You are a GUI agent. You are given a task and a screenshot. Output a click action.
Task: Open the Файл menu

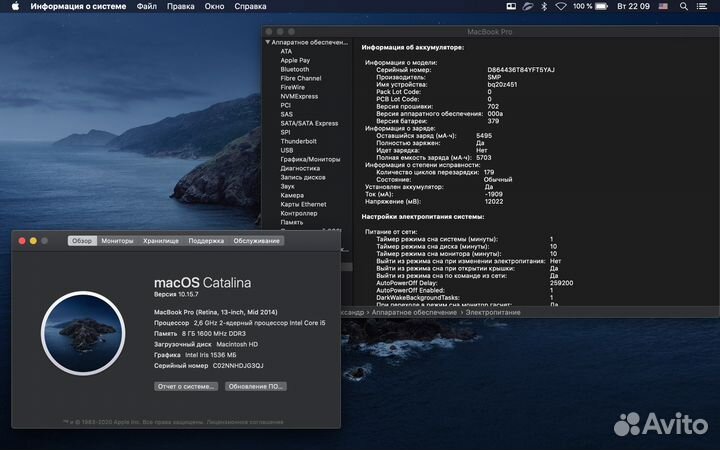coord(146,6)
